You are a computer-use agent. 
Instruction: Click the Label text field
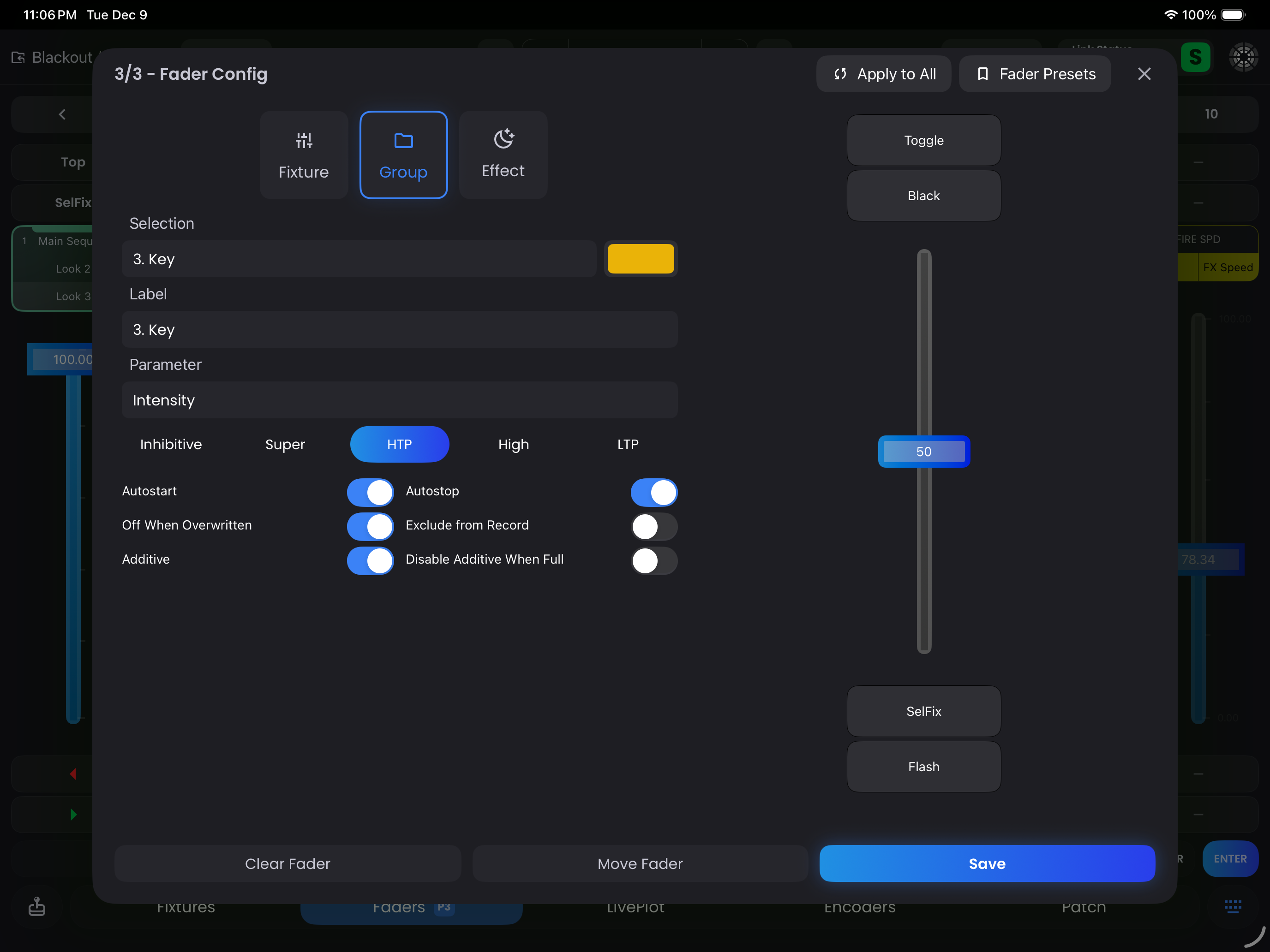[399, 329]
